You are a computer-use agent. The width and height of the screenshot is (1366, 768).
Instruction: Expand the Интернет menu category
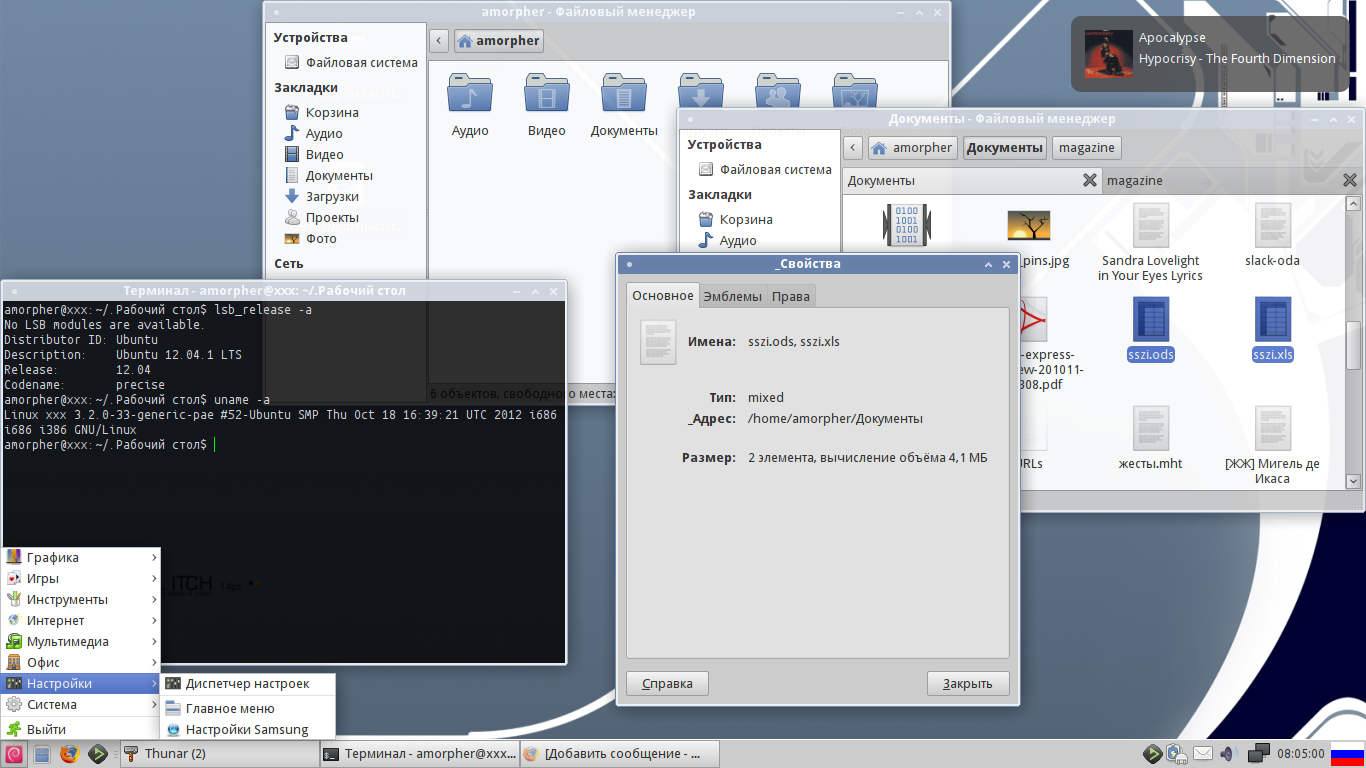(81, 620)
